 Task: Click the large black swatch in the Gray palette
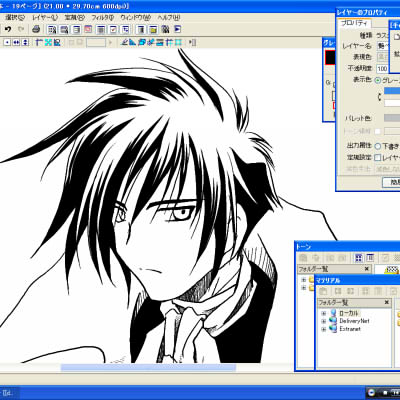click(330, 57)
